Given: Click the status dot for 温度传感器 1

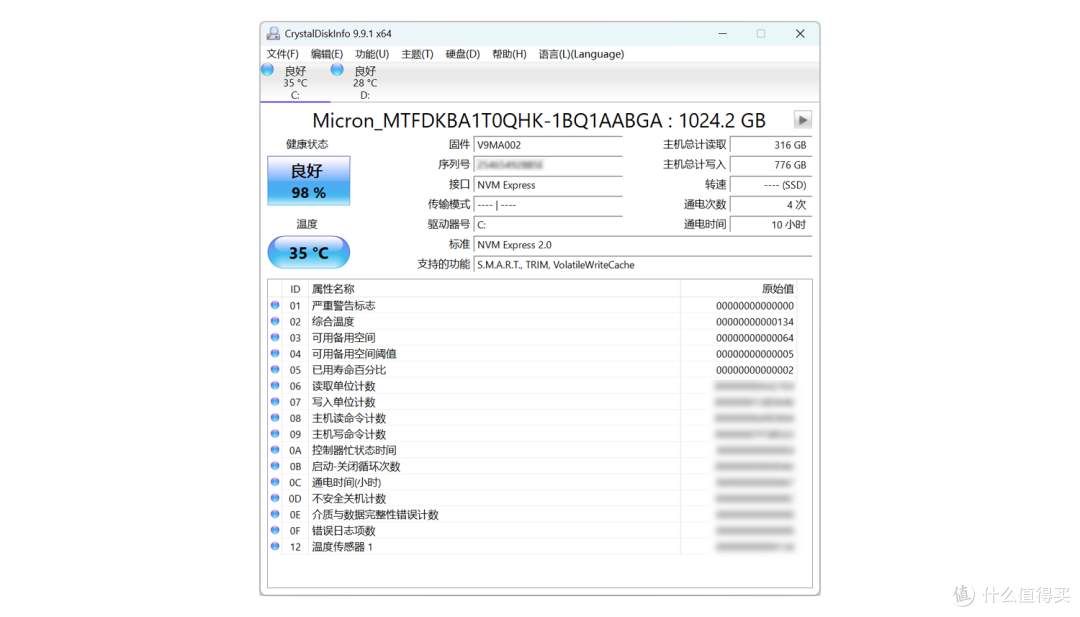Looking at the screenshot, I should click(275, 546).
